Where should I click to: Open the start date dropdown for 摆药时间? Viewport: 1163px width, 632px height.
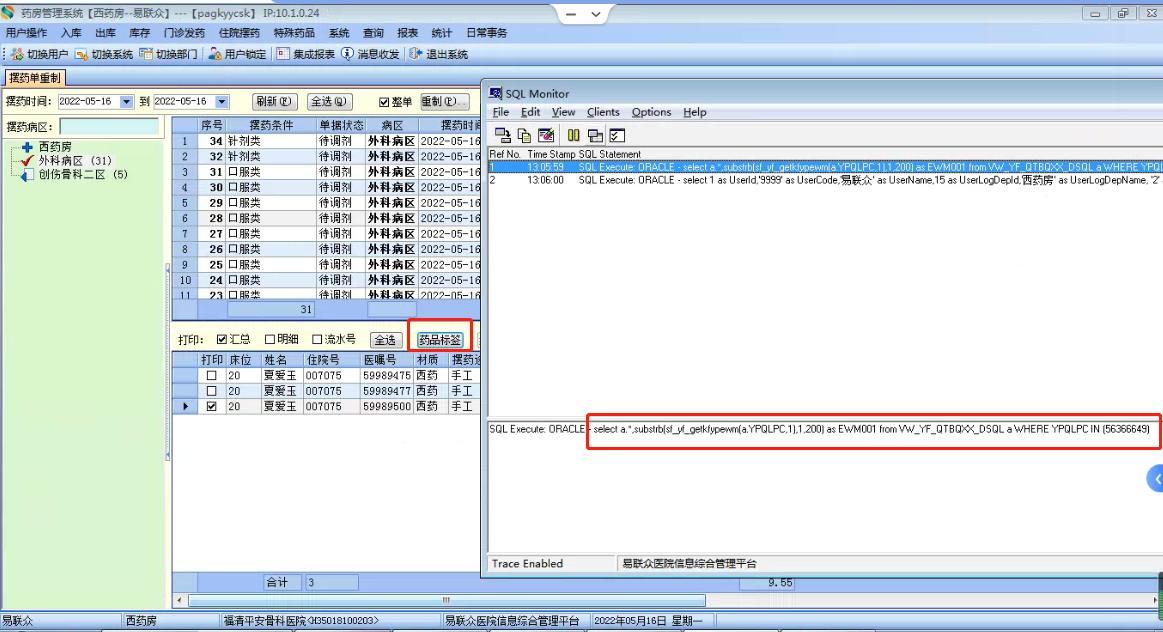(126, 102)
